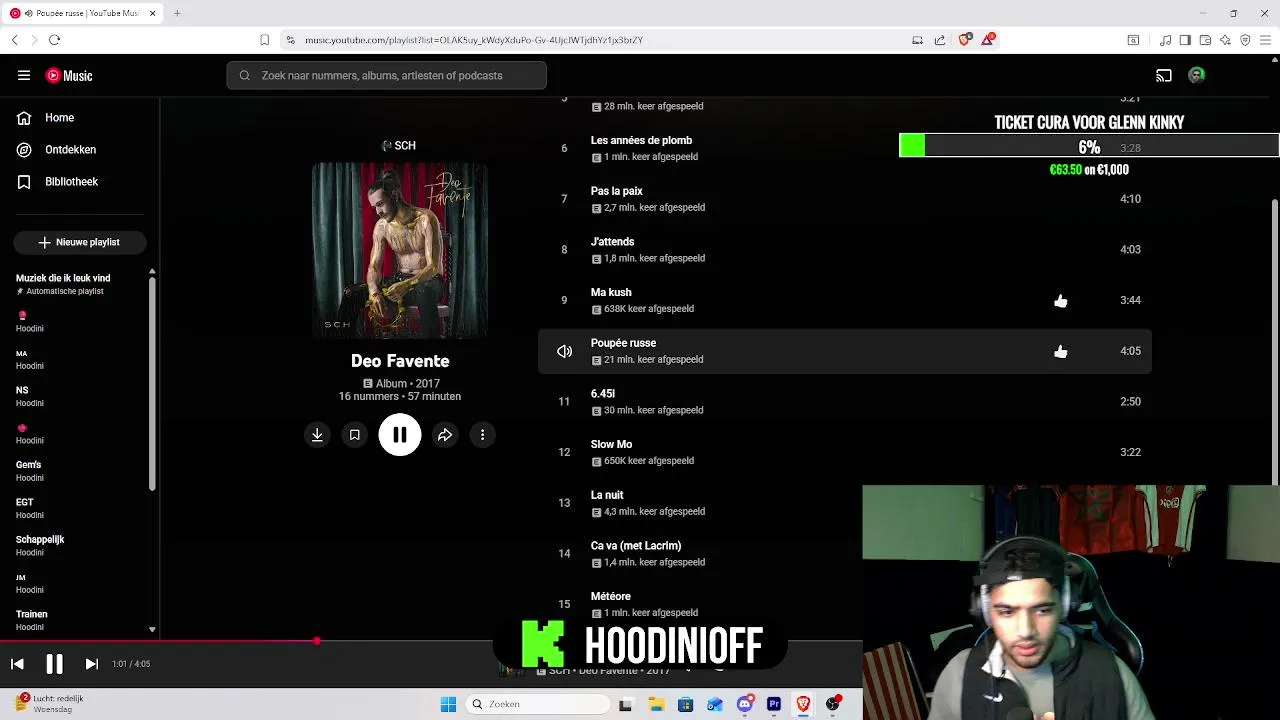The image size is (1280, 720).
Task: Open a new browser tab with plus
Action: [x=177, y=13]
